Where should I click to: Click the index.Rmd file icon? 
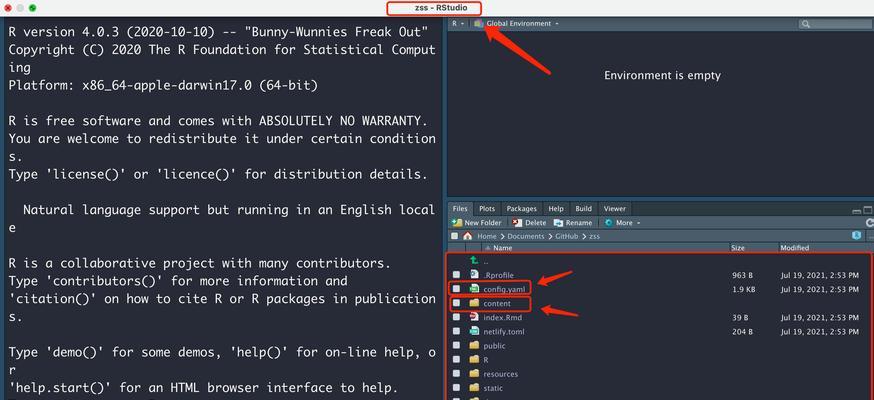click(x=474, y=317)
